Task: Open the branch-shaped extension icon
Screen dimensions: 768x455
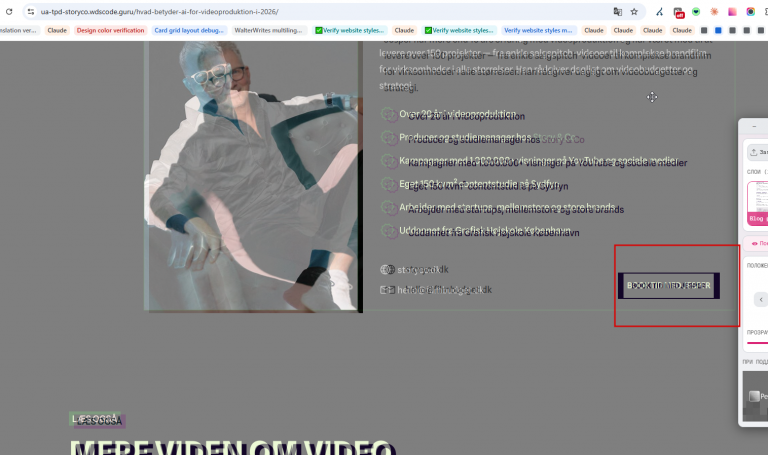Action: tap(660, 12)
